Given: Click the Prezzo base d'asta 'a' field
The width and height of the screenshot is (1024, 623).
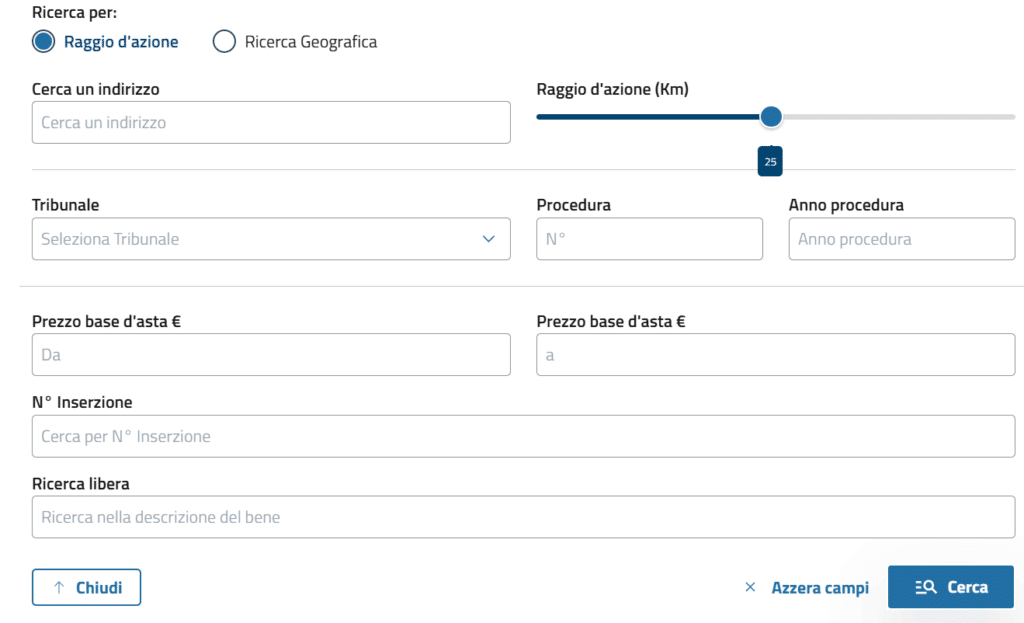Looking at the screenshot, I should 775,355.
